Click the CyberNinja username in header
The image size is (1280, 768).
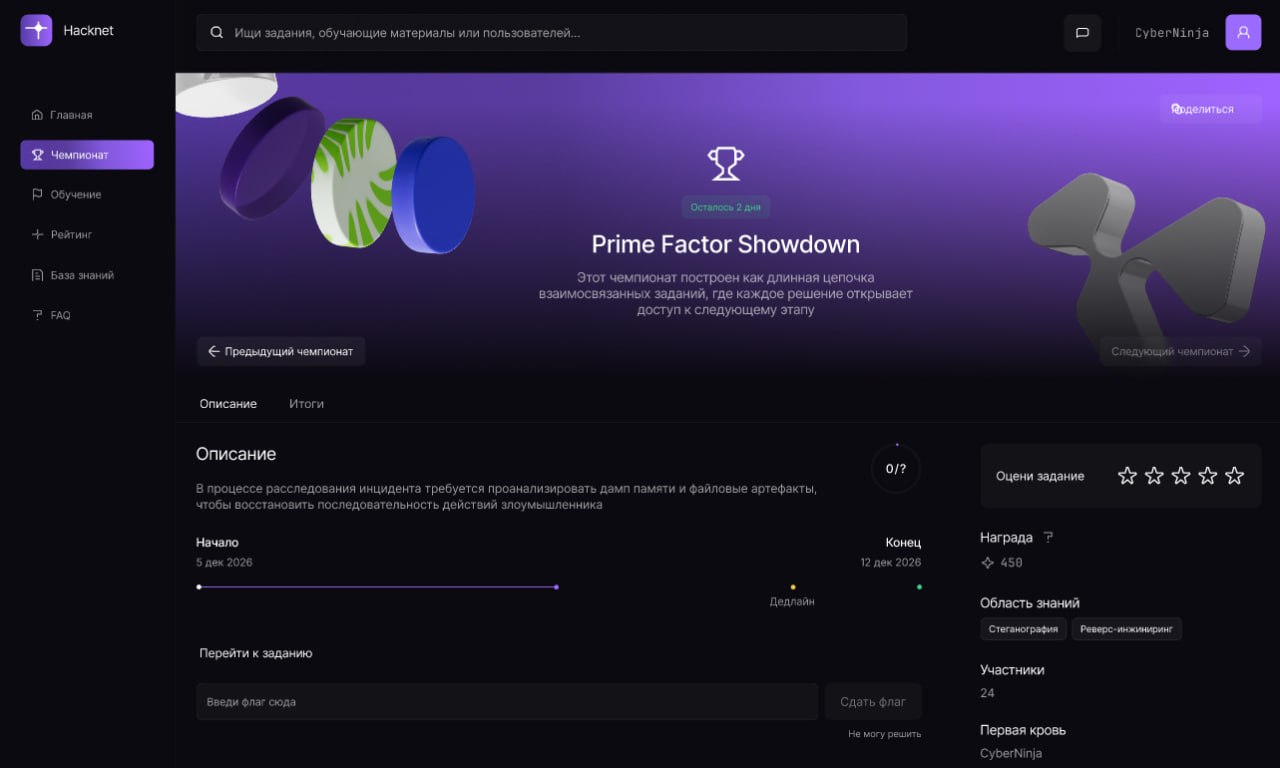click(x=1172, y=33)
